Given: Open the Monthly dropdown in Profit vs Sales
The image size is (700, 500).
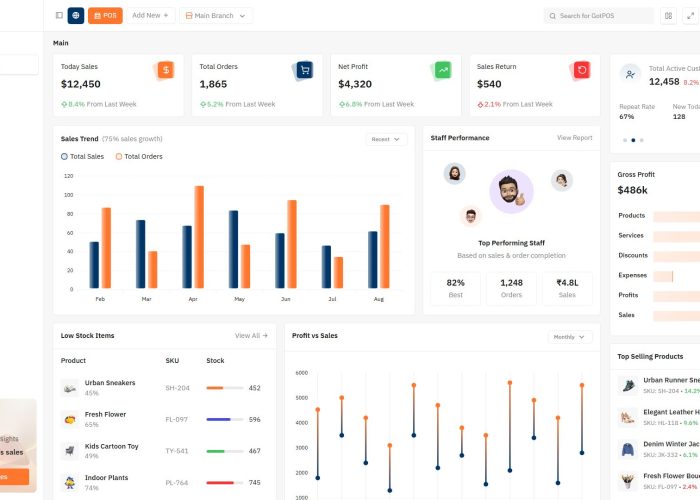Looking at the screenshot, I should (x=570, y=337).
